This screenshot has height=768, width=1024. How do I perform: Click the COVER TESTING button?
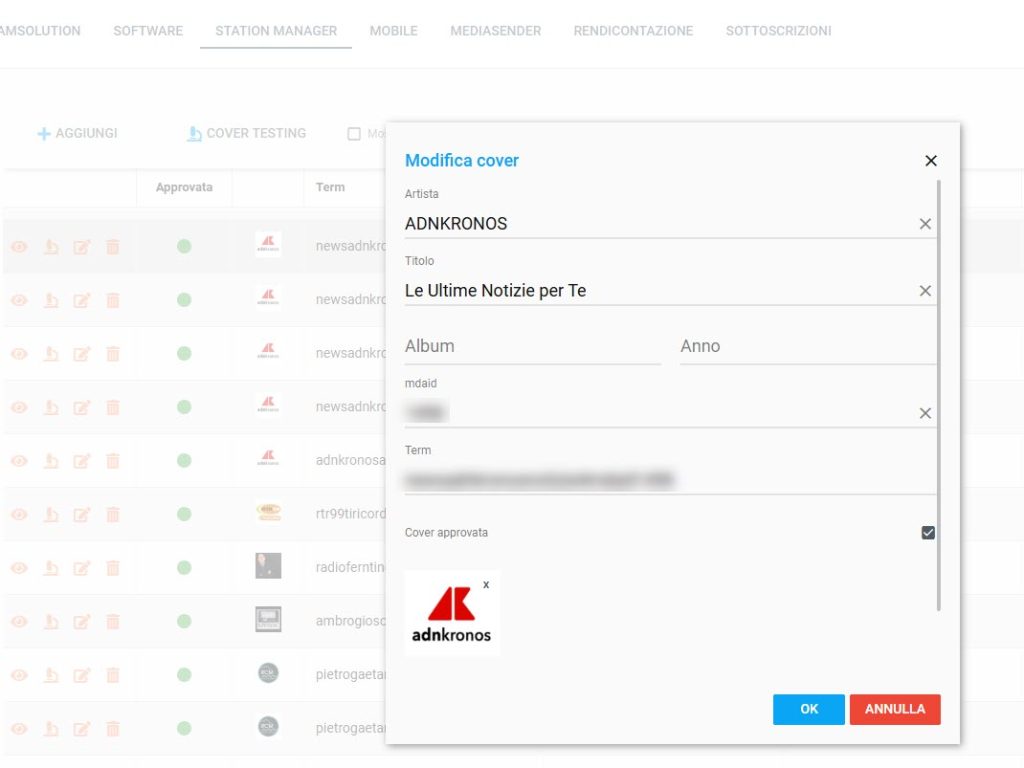(x=247, y=134)
